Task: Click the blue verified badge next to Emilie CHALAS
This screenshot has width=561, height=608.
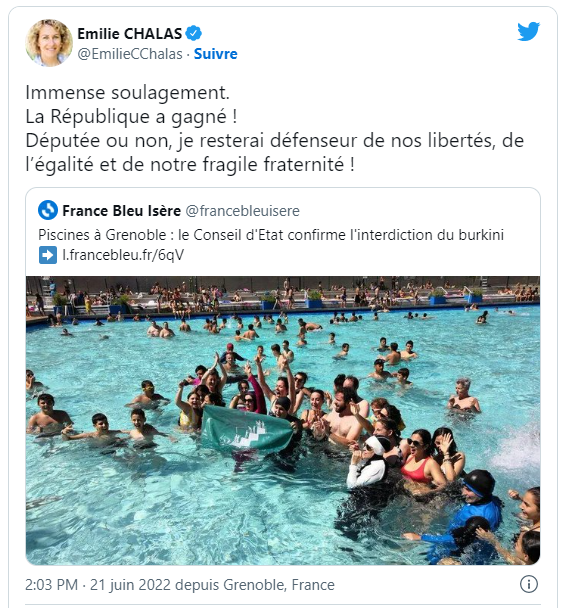Action: (193, 33)
